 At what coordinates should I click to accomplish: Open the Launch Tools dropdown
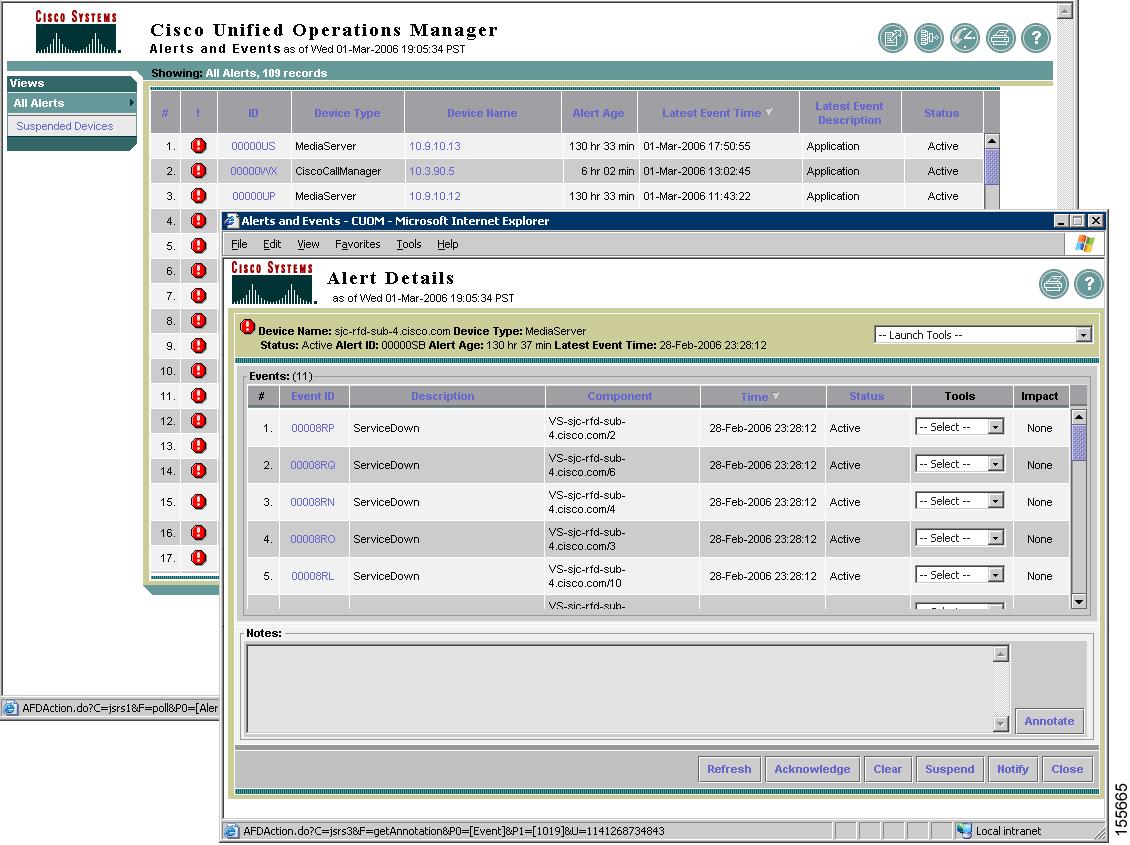coord(983,335)
